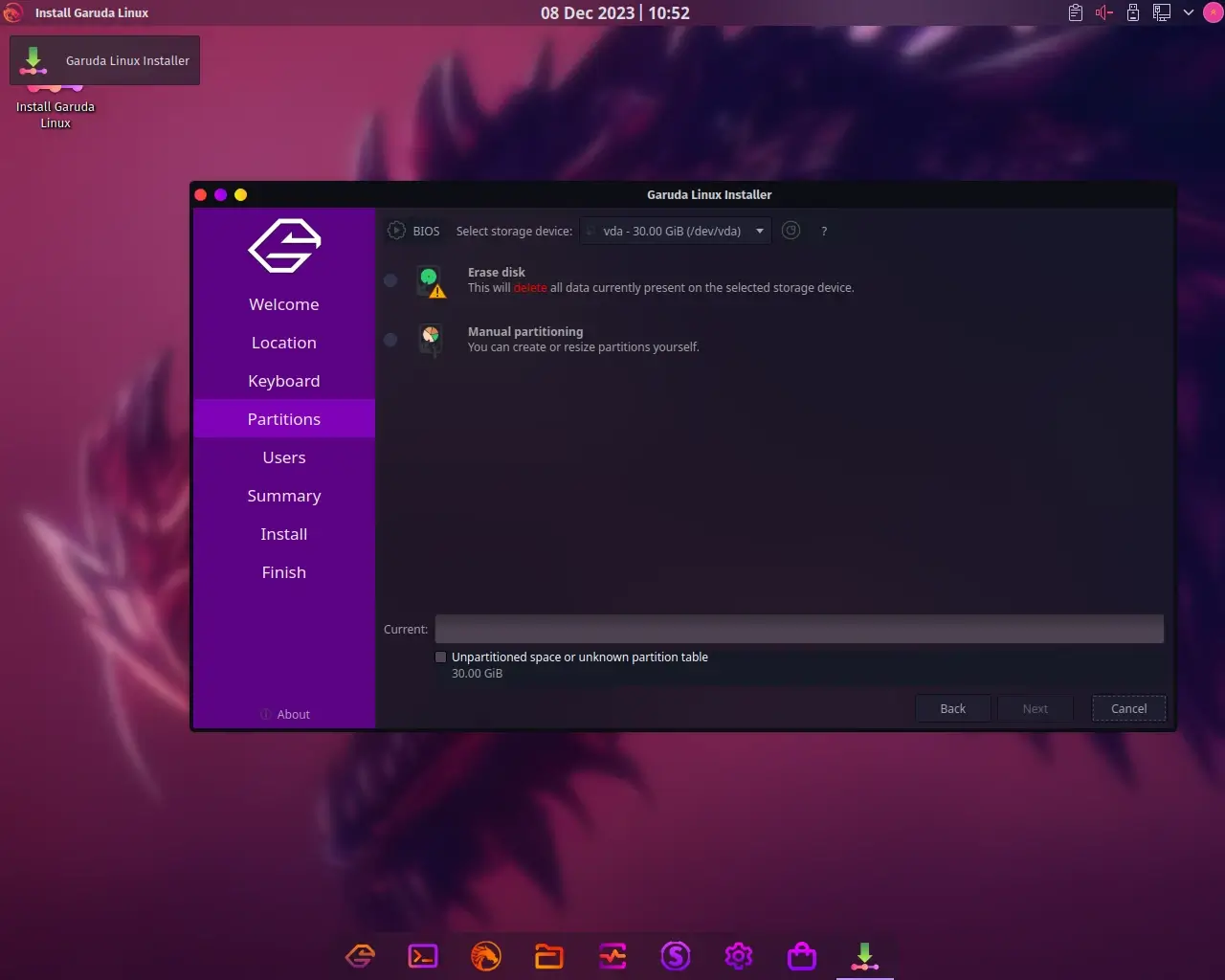Click the purple window button in installer titlebar
This screenshot has width=1225, height=980.
[220, 194]
